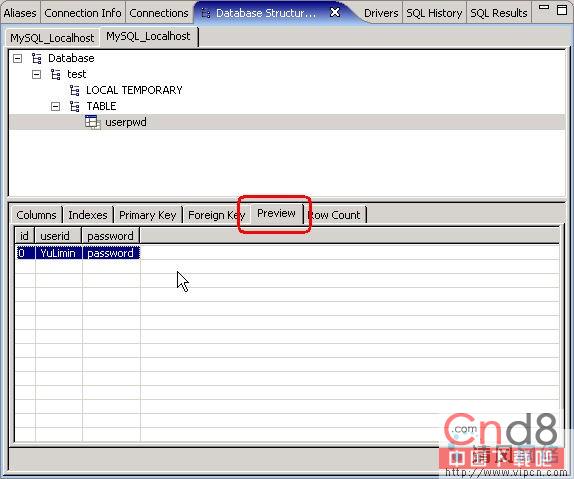Open the Primary Key tab
The width and height of the screenshot is (574, 479).
[x=148, y=215]
